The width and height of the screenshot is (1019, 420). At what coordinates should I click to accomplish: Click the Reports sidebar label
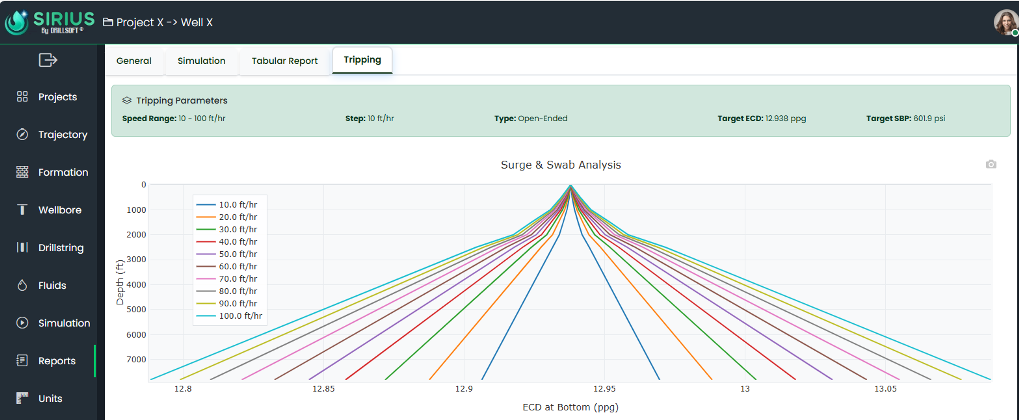(57, 361)
